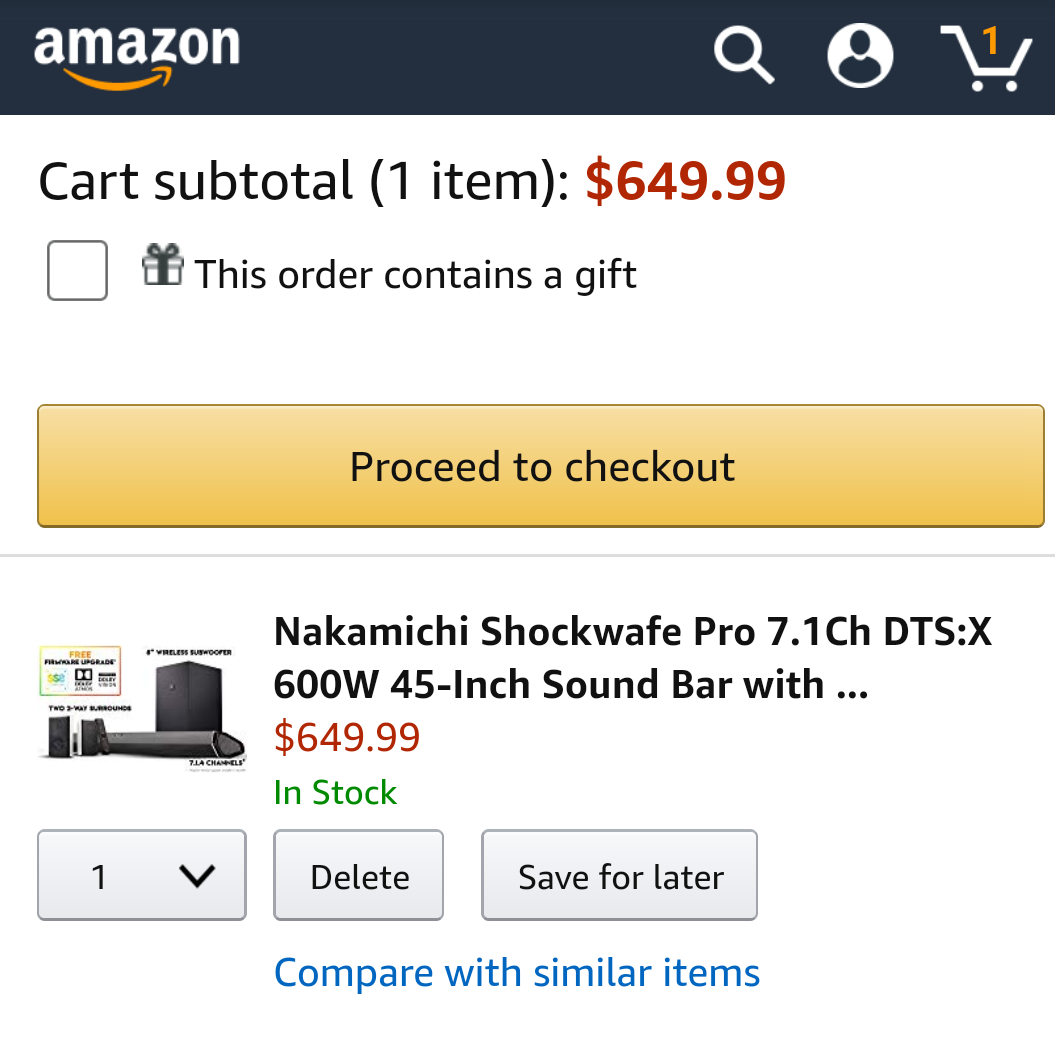Open the account profile icon
Screen dimensions: 1055x1038
point(860,56)
